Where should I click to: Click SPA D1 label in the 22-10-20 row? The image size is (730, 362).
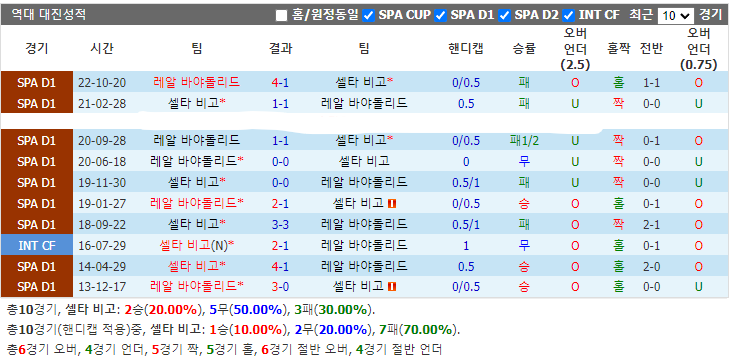37,83
